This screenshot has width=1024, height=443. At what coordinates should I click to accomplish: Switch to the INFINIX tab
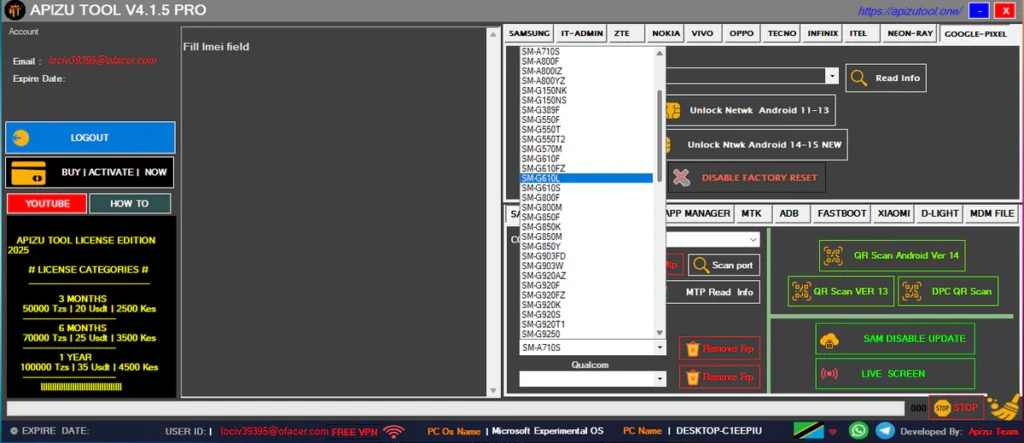[823, 33]
